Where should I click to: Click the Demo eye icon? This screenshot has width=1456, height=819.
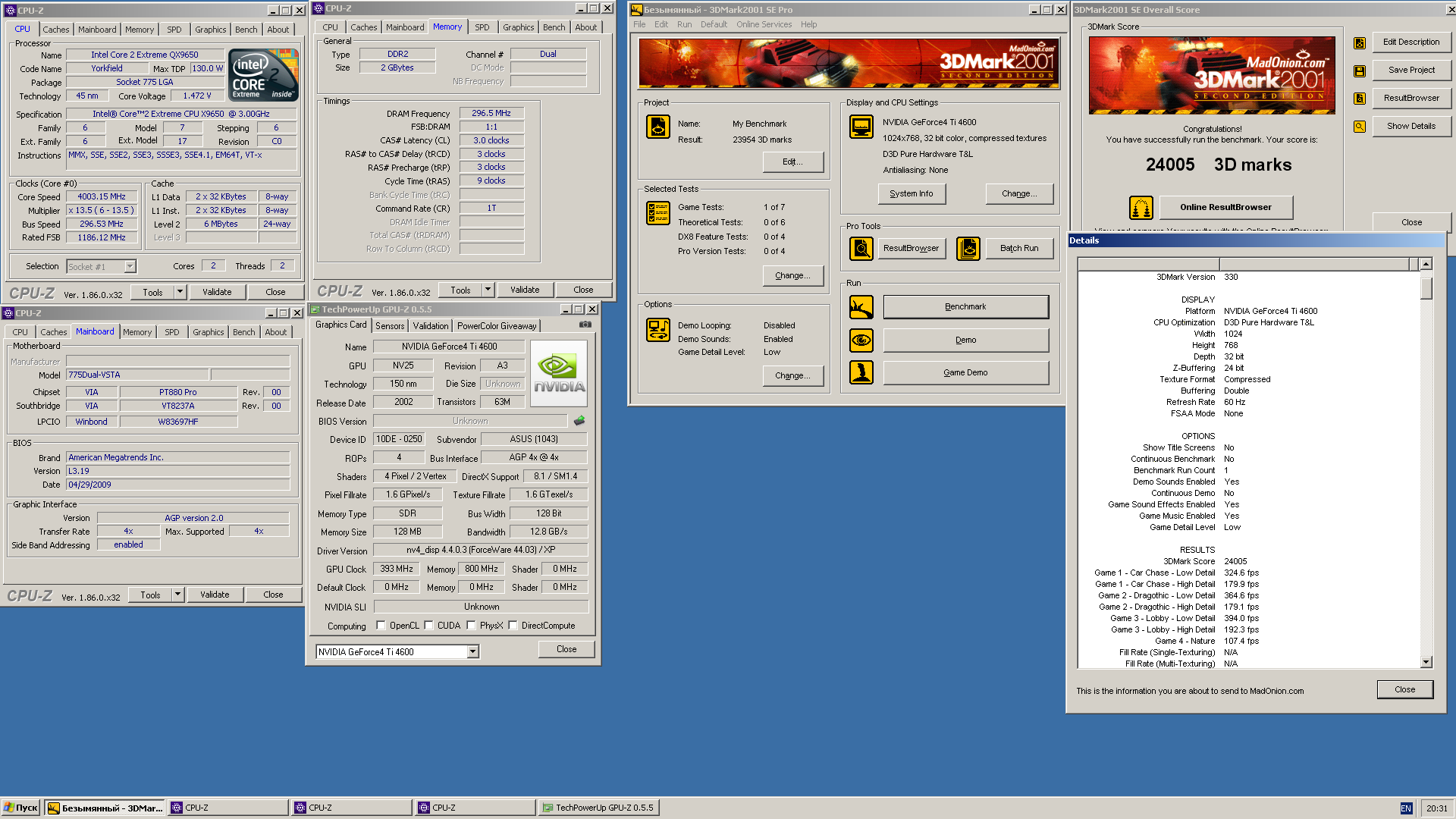861,340
